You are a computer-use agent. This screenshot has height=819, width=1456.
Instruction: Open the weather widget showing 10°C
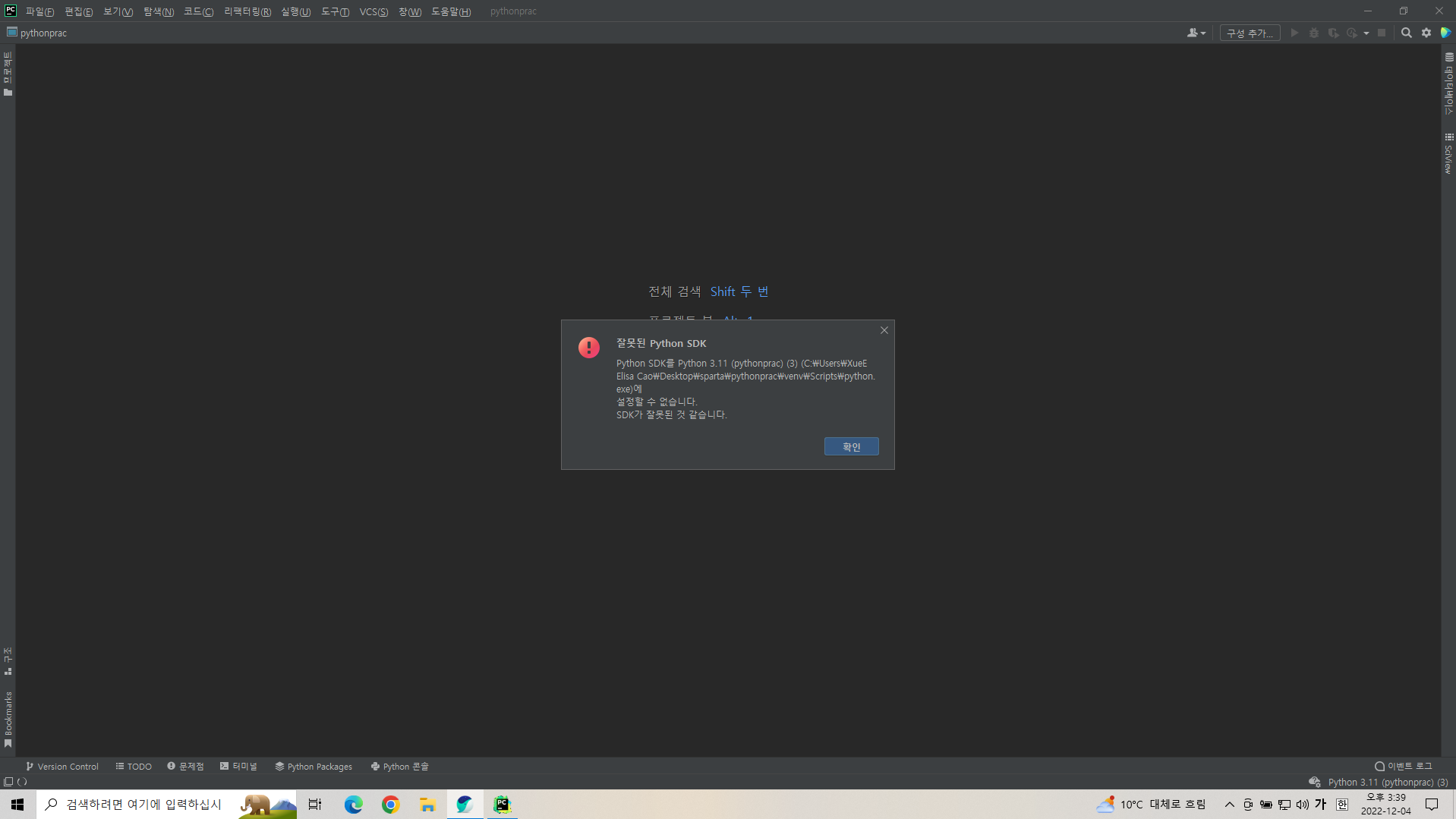pyautogui.click(x=1151, y=805)
